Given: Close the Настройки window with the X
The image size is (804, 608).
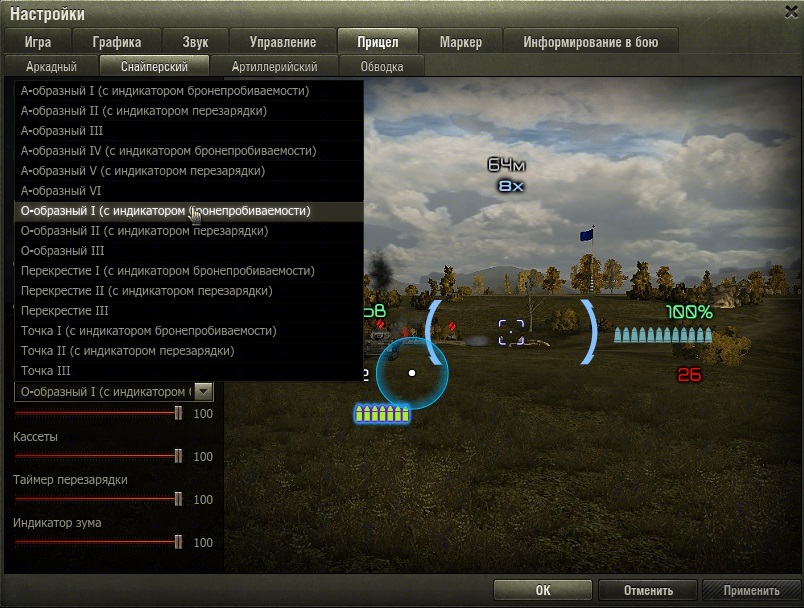Looking at the screenshot, I should click(791, 12).
